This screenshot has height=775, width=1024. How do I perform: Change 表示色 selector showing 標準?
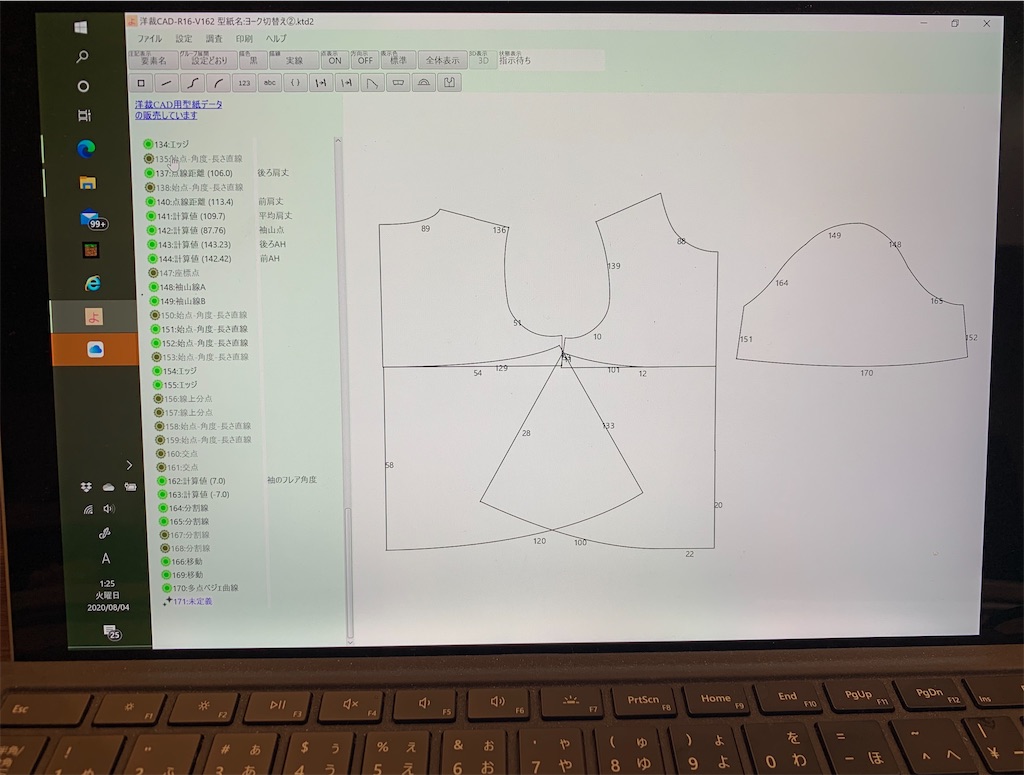point(398,60)
